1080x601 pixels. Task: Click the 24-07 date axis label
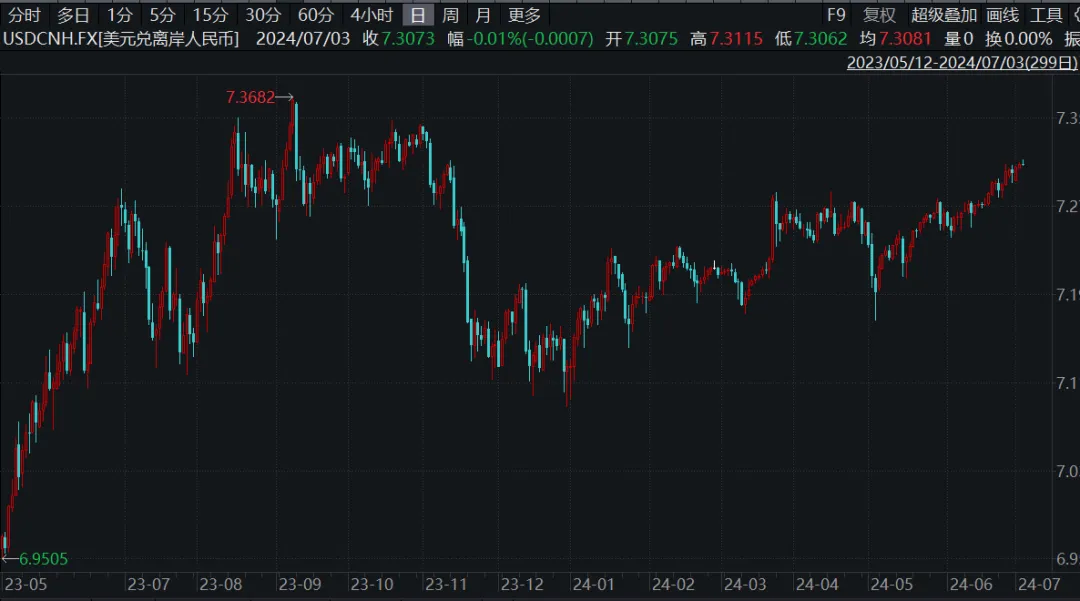click(1039, 584)
